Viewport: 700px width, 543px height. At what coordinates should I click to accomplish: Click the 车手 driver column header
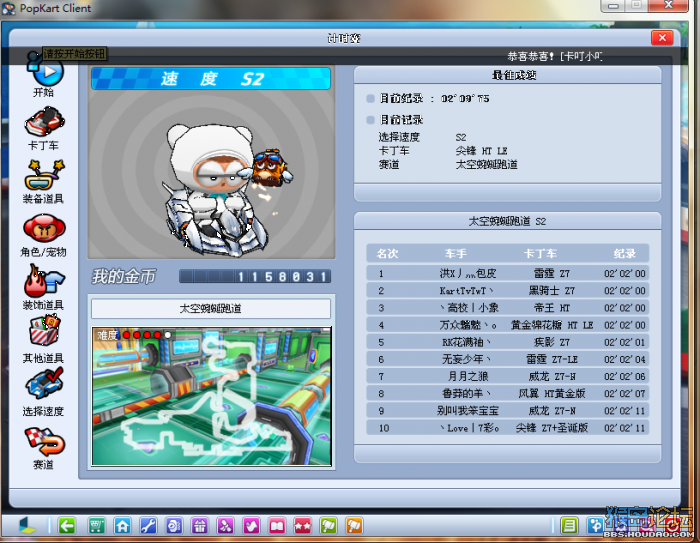pyautogui.click(x=456, y=254)
